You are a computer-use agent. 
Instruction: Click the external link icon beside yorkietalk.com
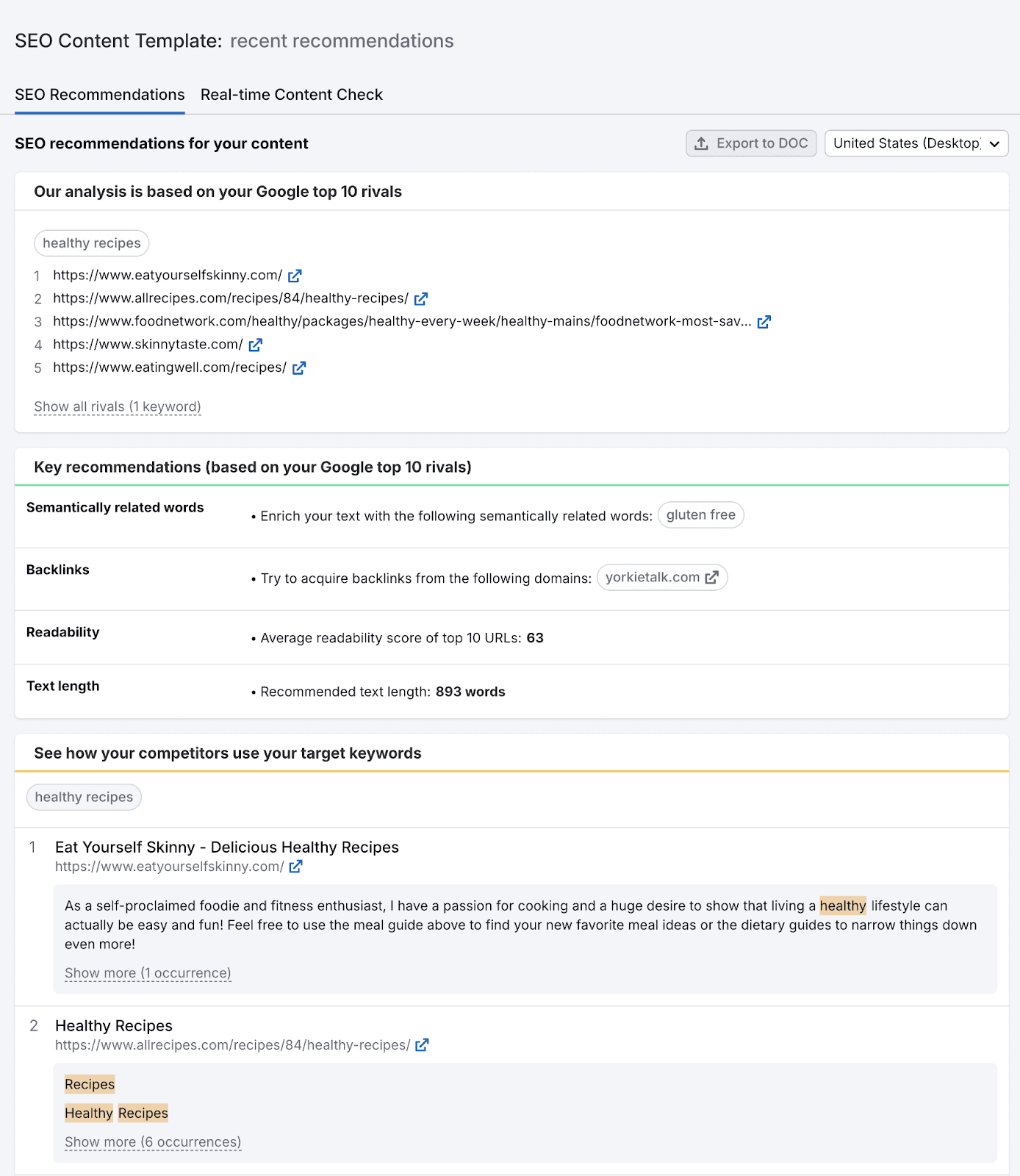(x=711, y=578)
